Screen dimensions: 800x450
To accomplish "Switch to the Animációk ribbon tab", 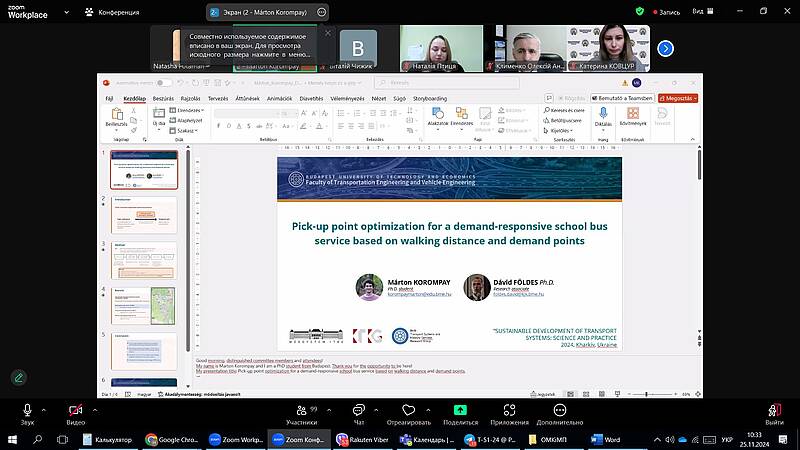I will pos(280,98).
